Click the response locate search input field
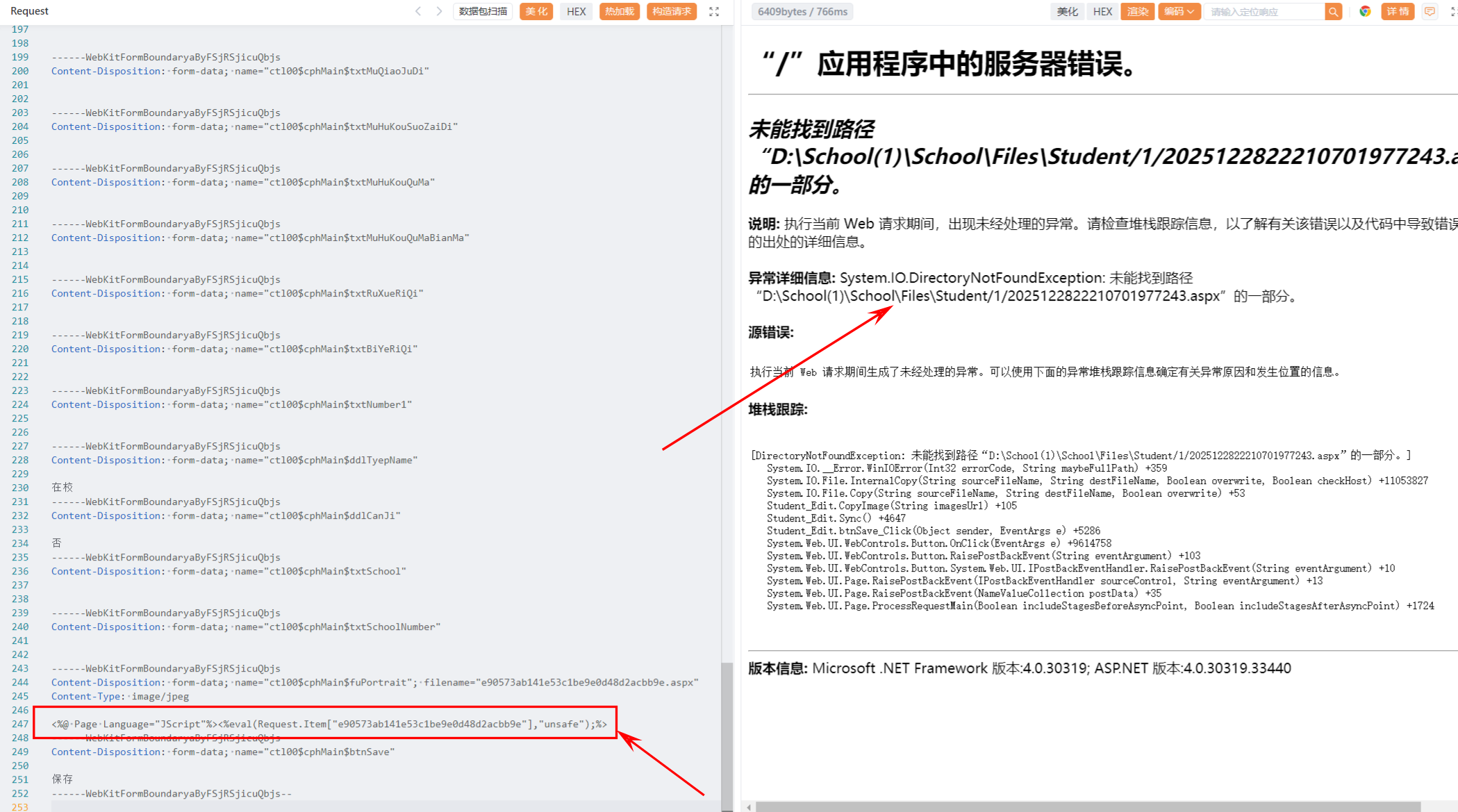Viewport: 1458px width, 812px height. pyautogui.click(x=1264, y=12)
